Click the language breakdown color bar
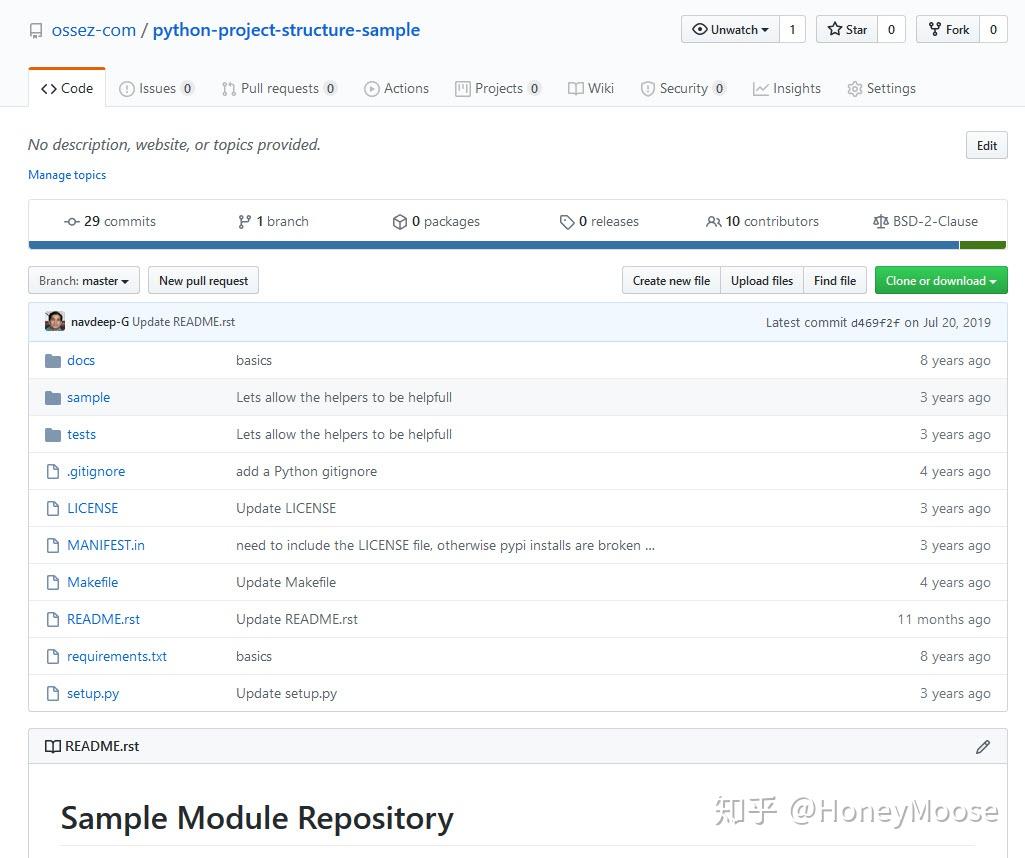The height and width of the screenshot is (858, 1025). point(517,245)
